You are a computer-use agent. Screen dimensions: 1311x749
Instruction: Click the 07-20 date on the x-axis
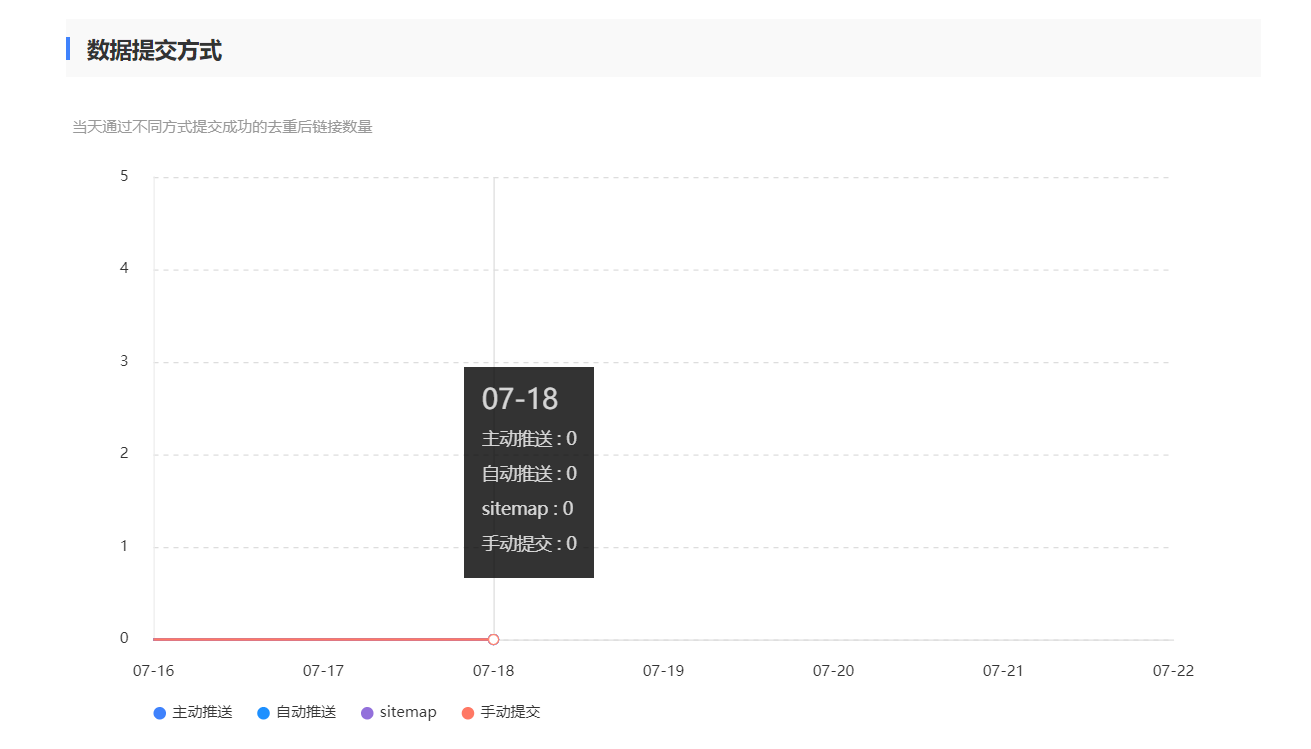tap(833, 671)
